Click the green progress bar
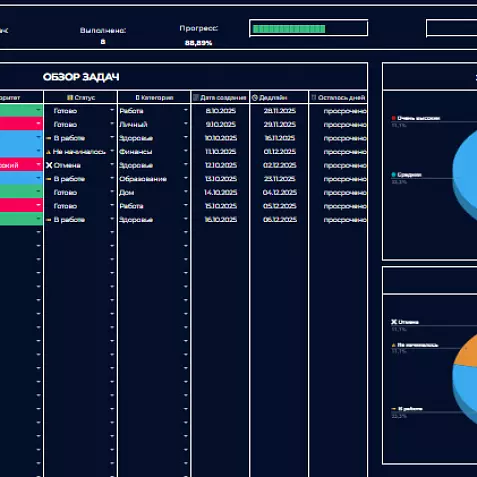This screenshot has height=477, width=477. pyautogui.click(x=289, y=29)
